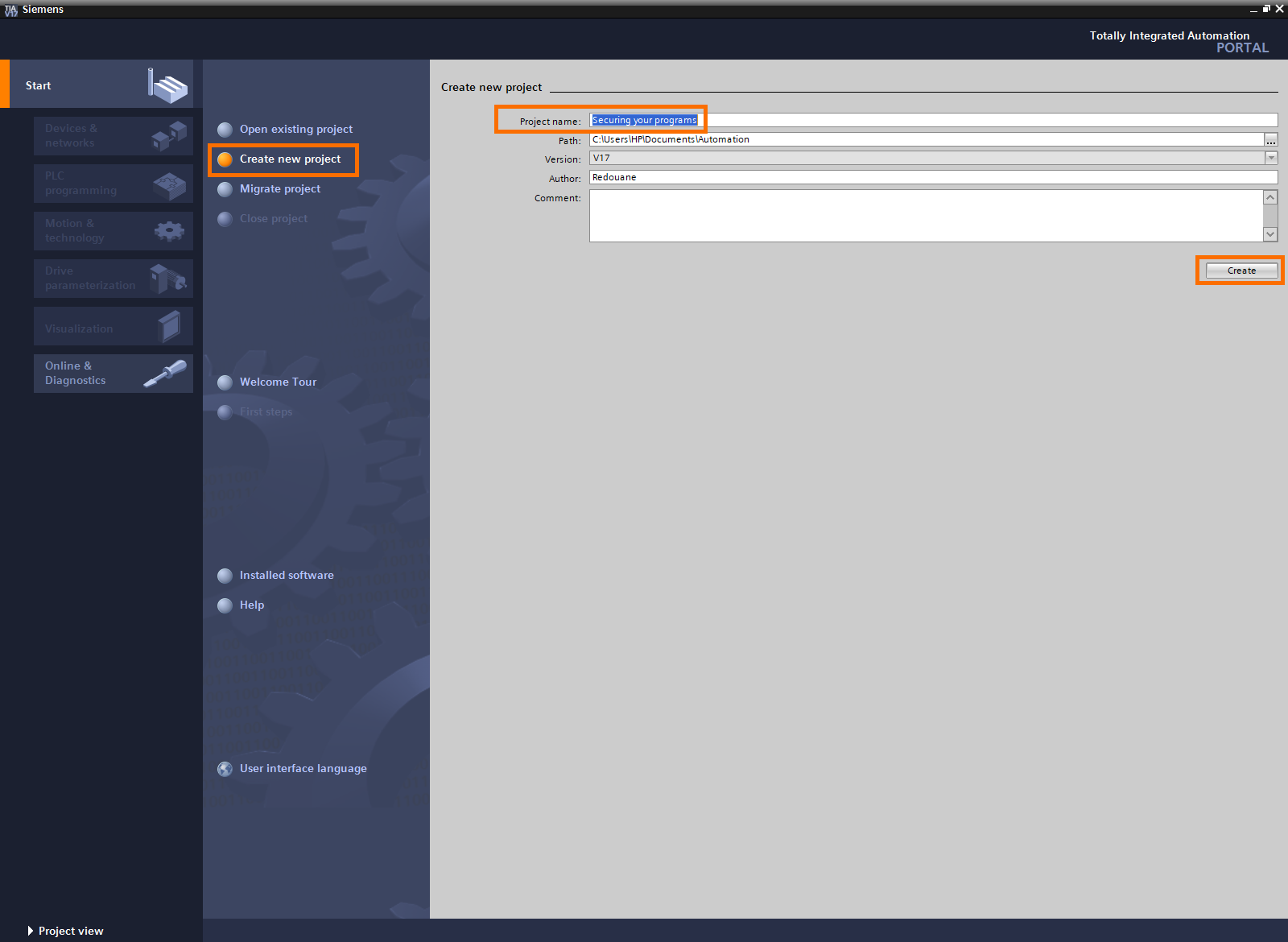
Task: Open the Motion & technology section
Action: (113, 231)
